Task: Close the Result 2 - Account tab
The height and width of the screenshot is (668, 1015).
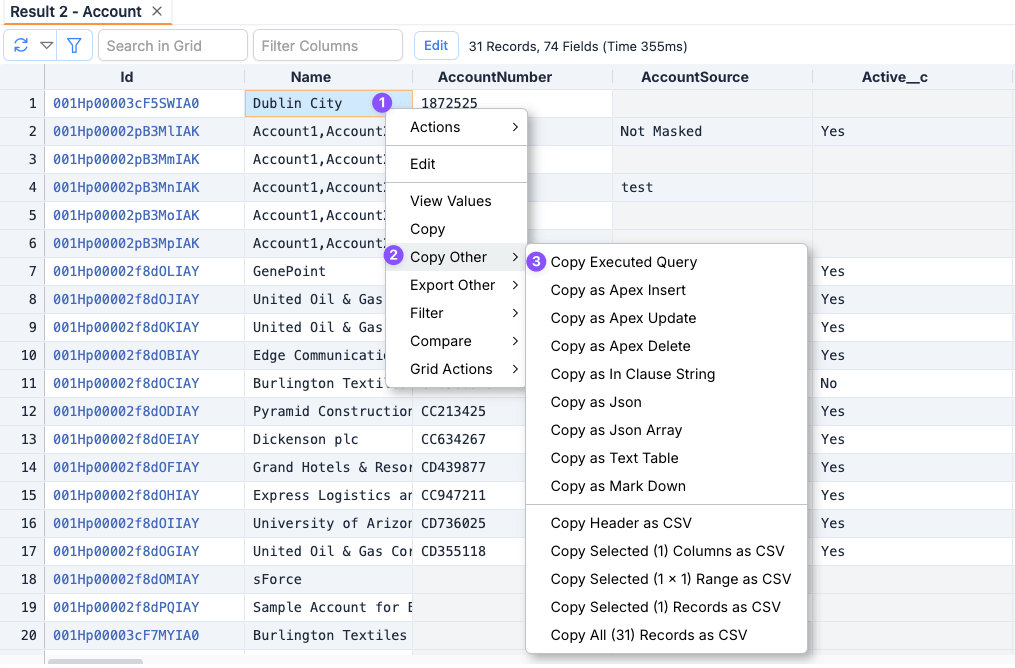Action: click(x=157, y=11)
